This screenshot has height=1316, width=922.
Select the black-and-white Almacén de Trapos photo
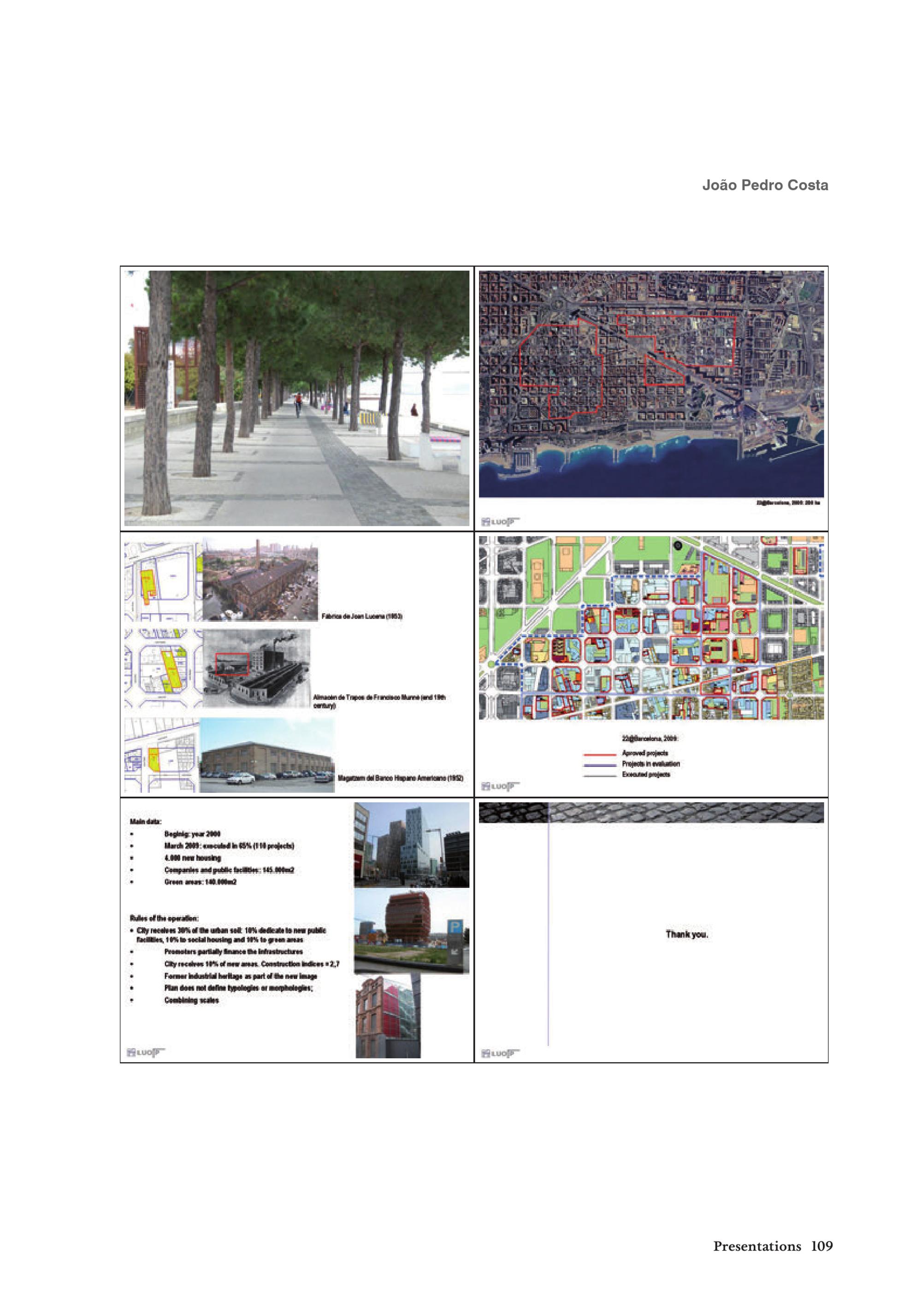[x=256, y=668]
